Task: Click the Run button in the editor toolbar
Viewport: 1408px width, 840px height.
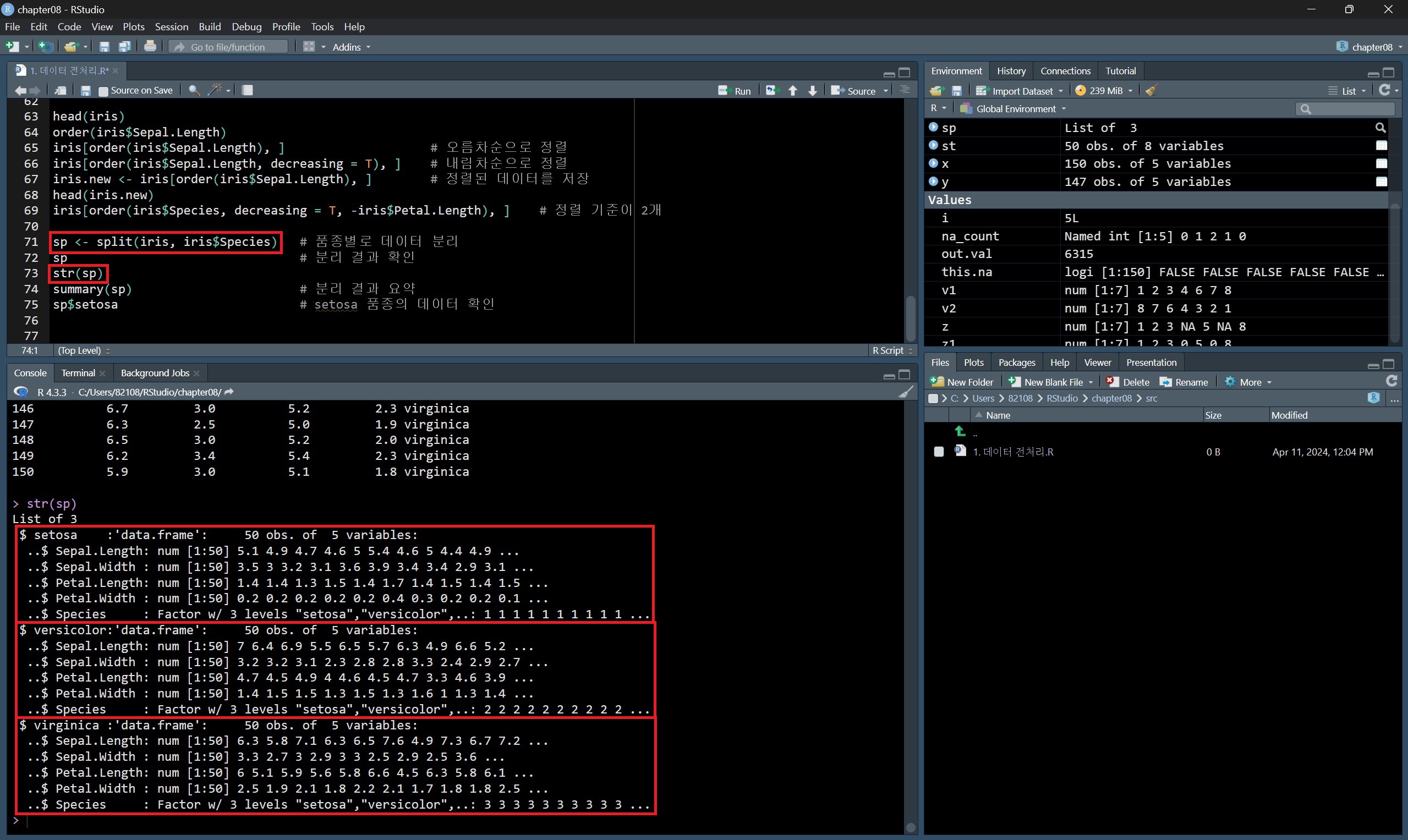Action: click(x=735, y=91)
